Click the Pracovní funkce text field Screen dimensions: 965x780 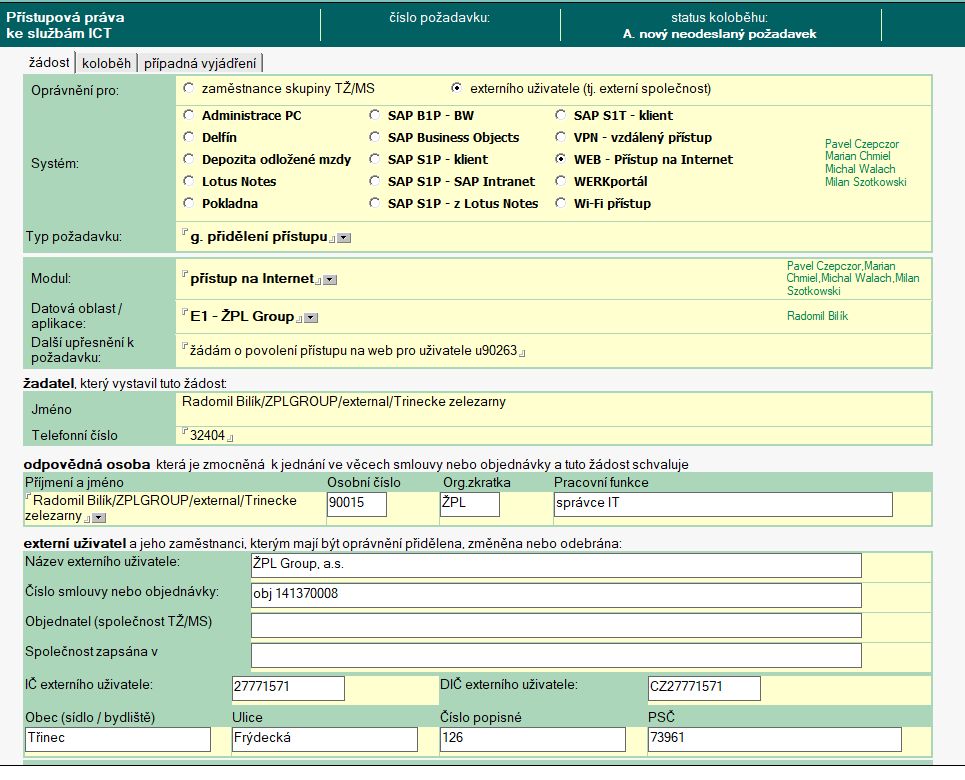(722, 504)
